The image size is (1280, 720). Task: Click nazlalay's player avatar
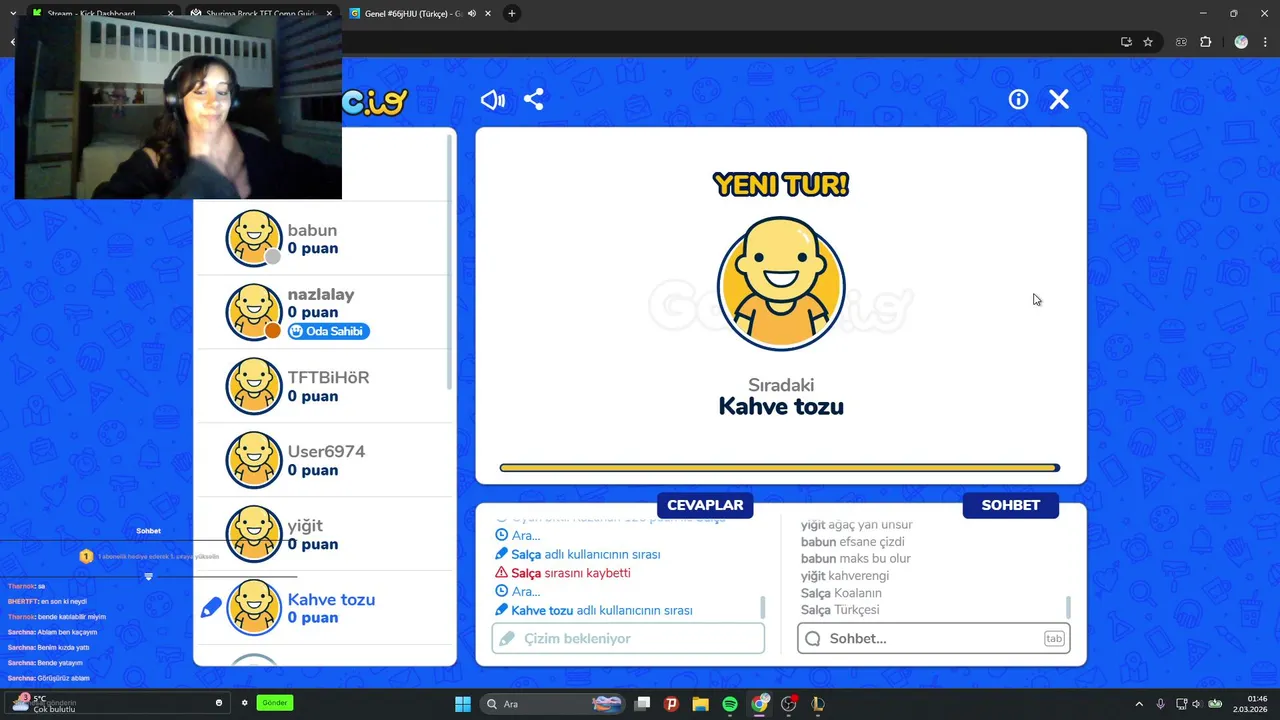[x=254, y=312]
